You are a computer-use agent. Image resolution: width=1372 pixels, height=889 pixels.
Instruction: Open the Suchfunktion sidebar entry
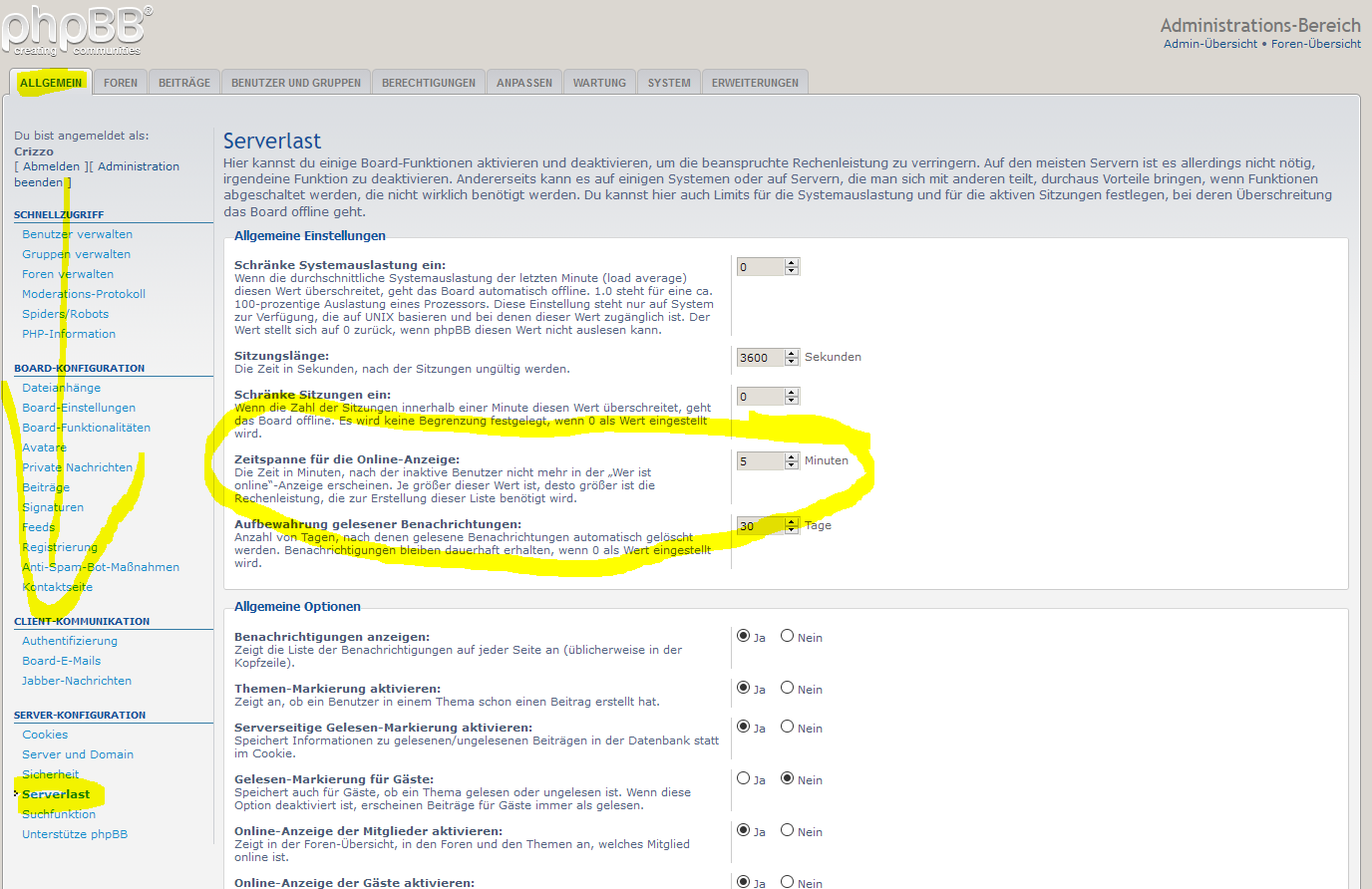[59, 814]
